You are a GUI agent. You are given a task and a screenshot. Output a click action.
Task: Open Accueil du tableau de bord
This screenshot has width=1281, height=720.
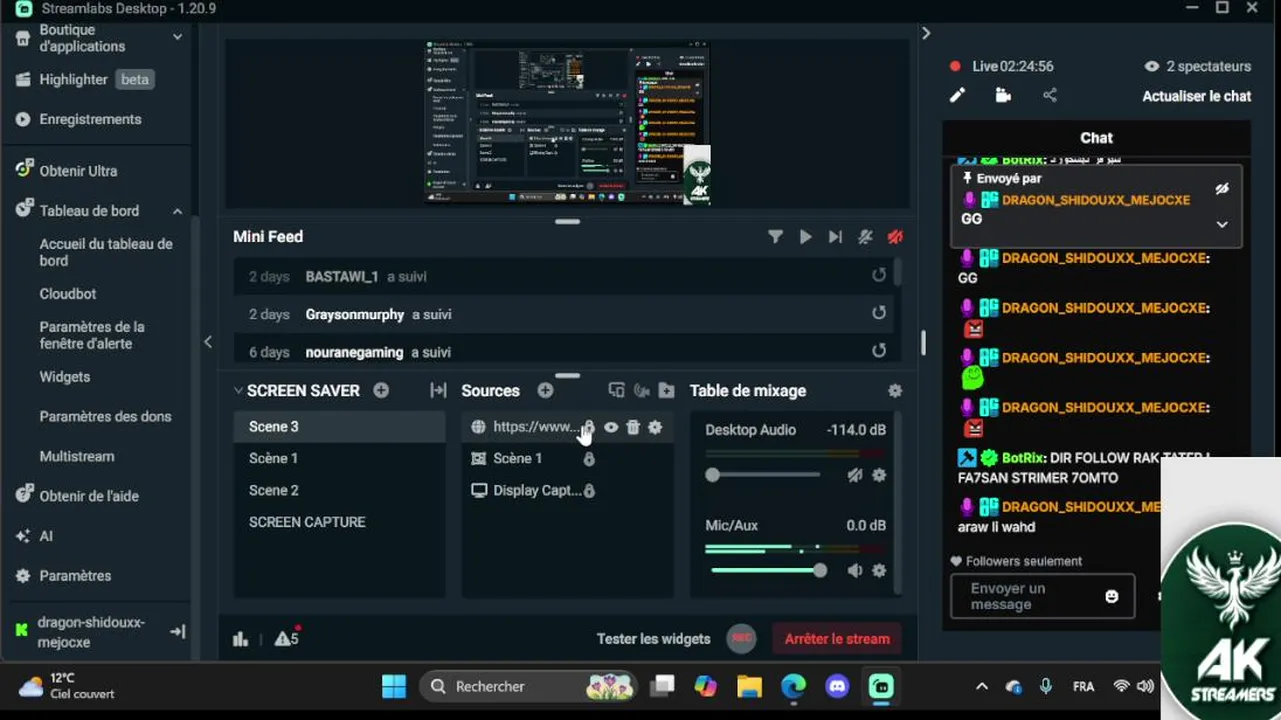106,252
